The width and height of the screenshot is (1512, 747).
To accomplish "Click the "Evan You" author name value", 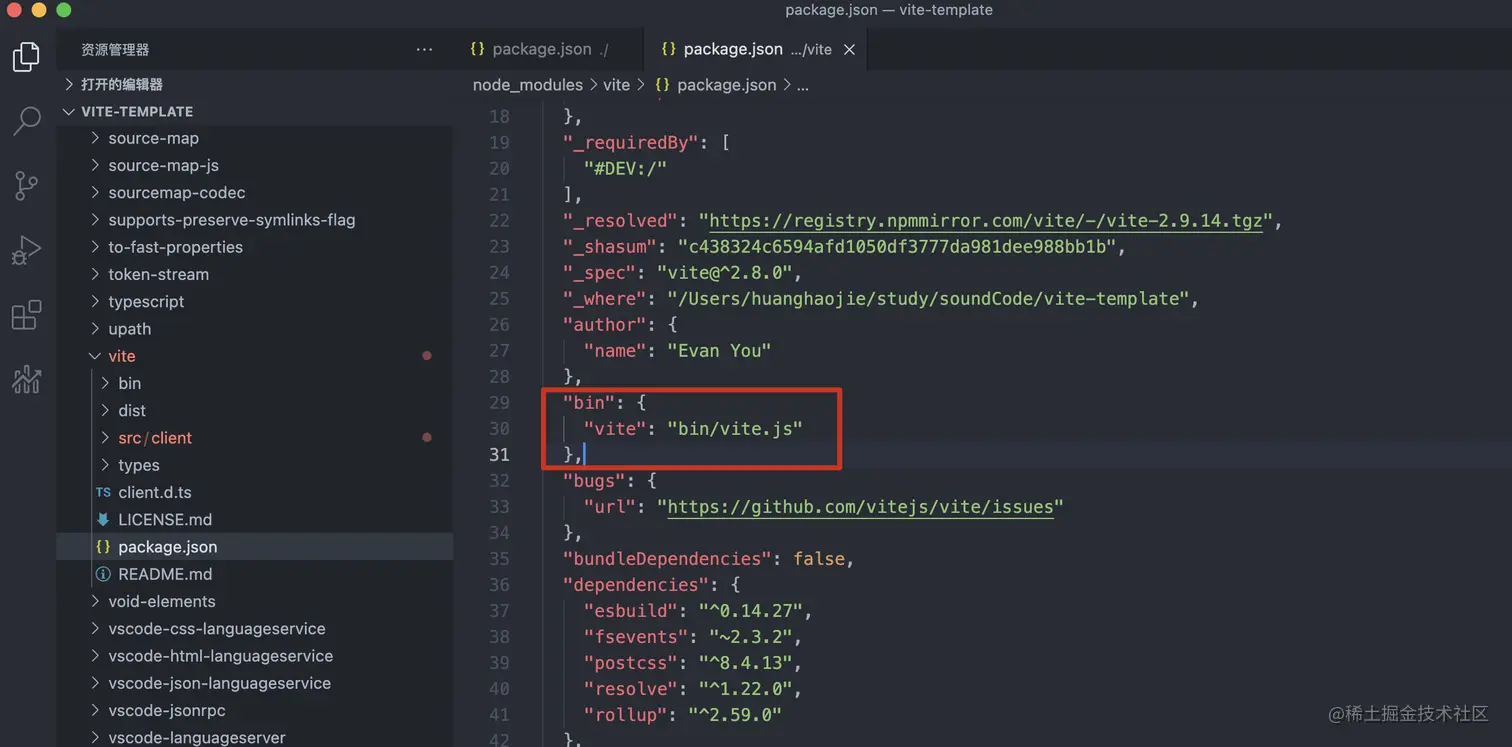I will (719, 350).
